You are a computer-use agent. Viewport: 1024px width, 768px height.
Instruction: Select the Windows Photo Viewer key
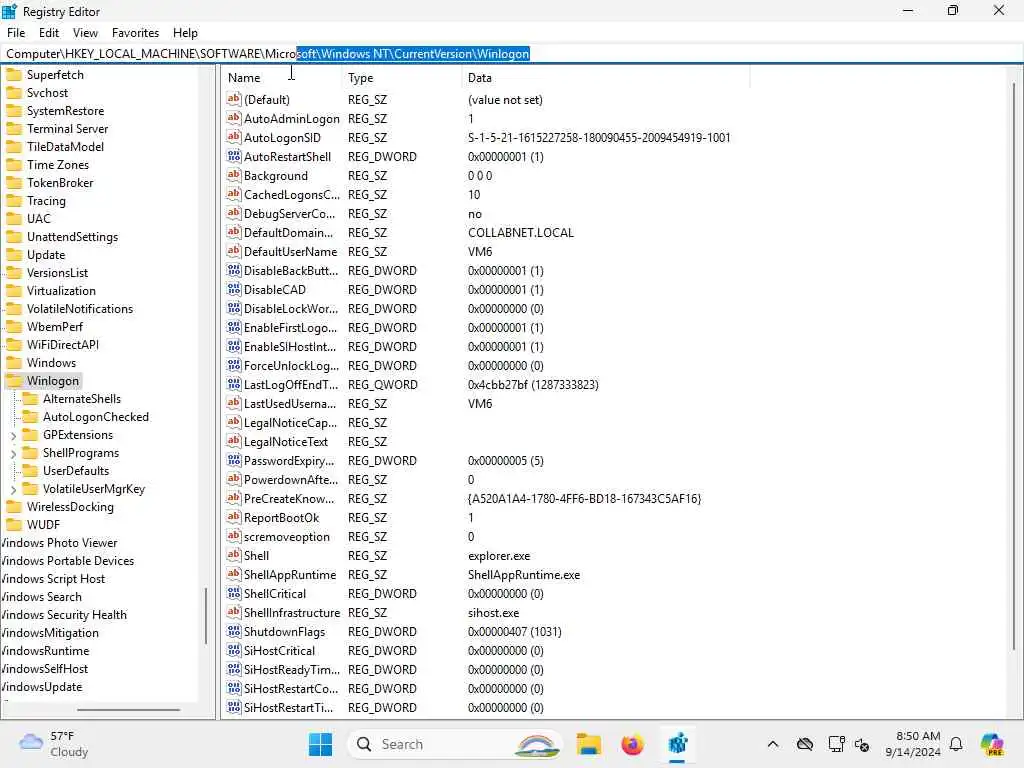pyautogui.click(x=59, y=543)
